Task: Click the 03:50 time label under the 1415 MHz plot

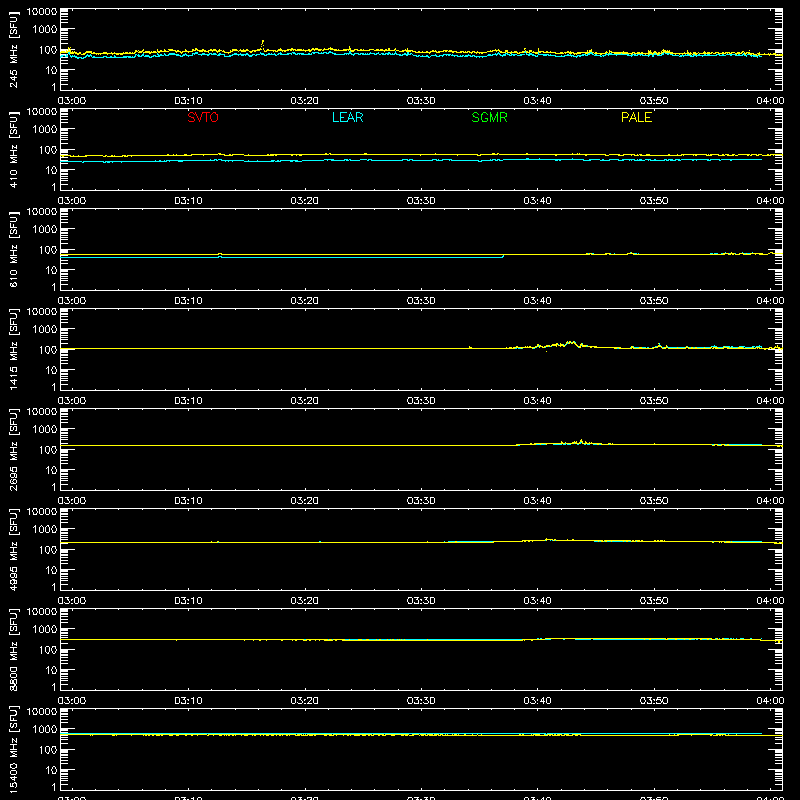Action: (x=654, y=401)
